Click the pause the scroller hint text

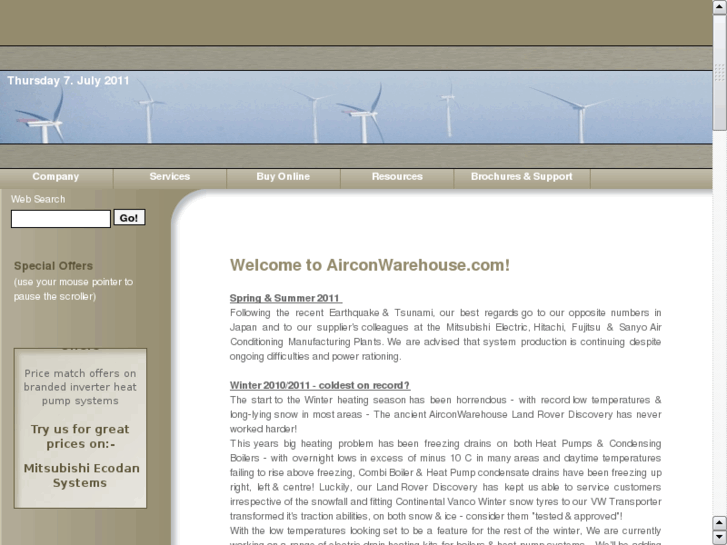(x=73, y=289)
